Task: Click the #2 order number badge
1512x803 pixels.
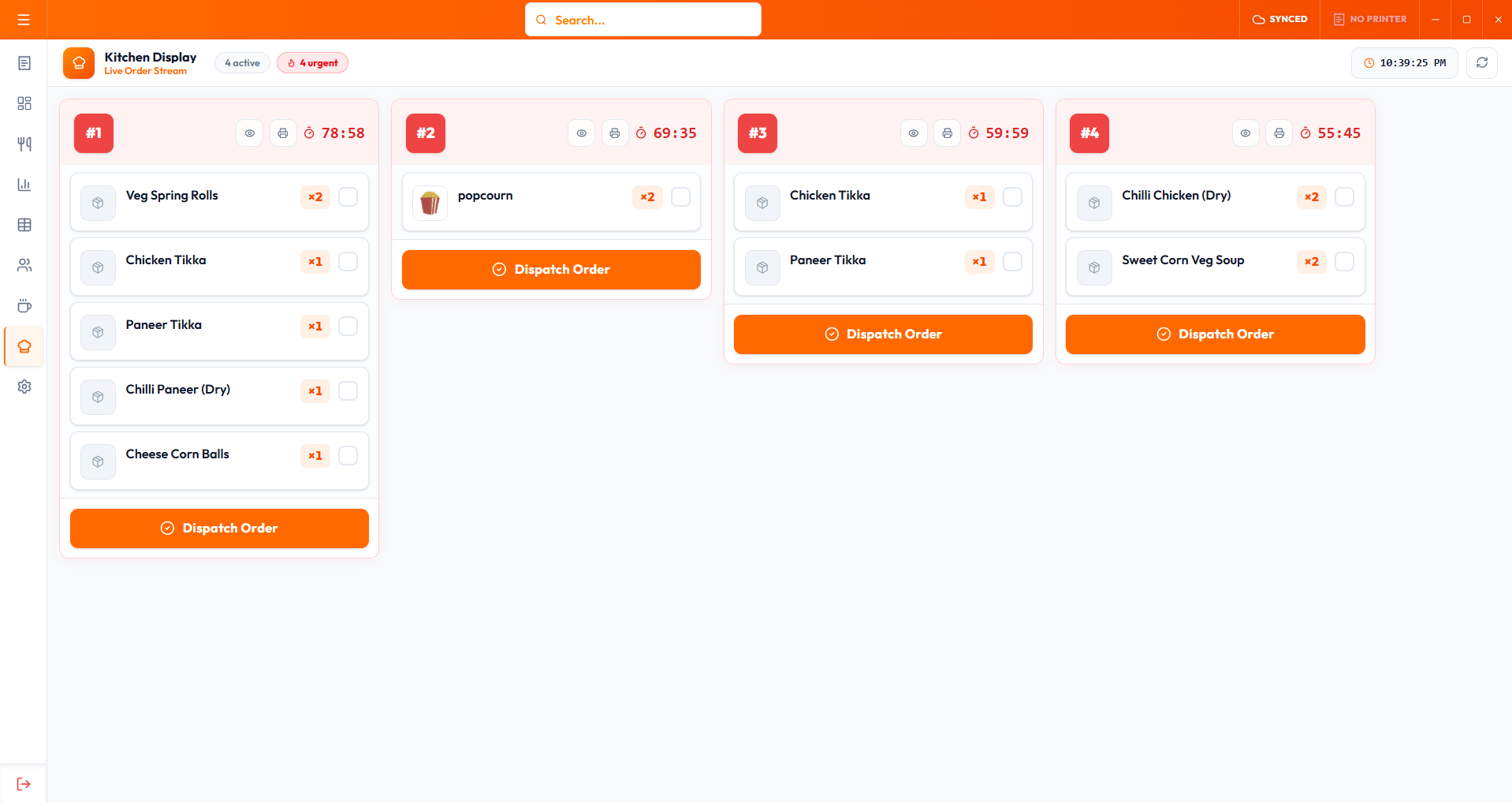Action: (426, 133)
